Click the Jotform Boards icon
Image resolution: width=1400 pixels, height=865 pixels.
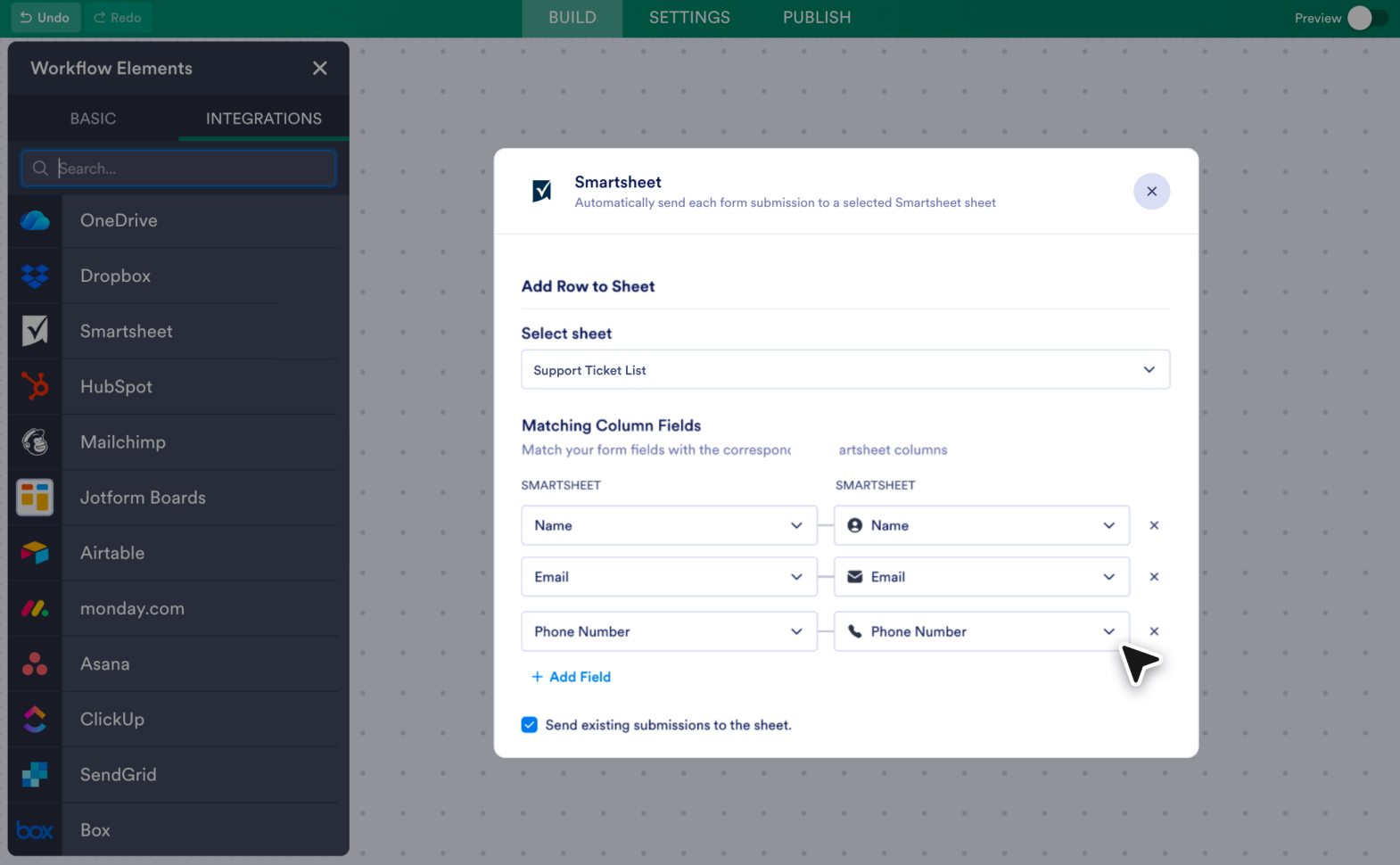coord(35,498)
